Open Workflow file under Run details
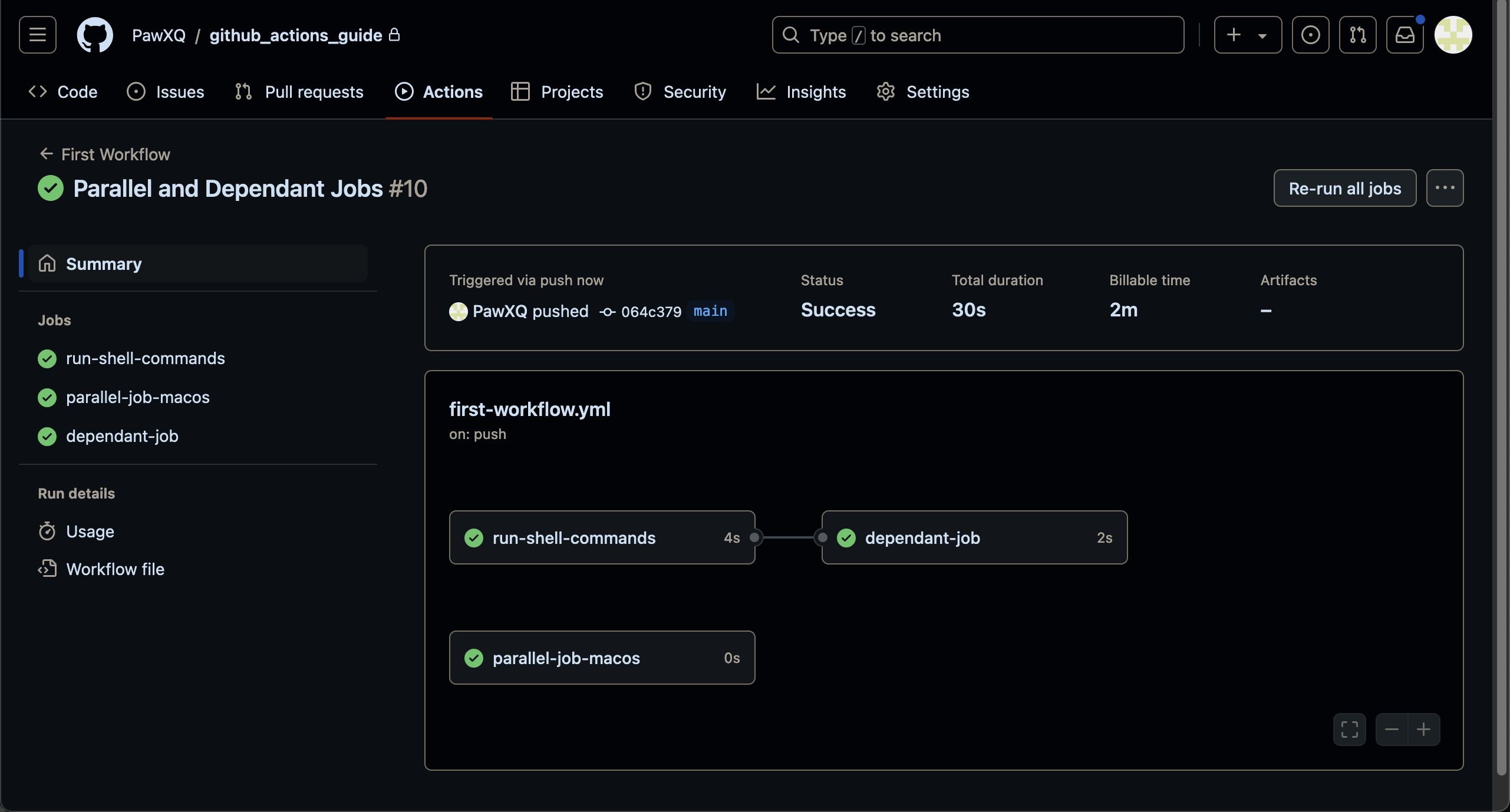This screenshot has height=812, width=1510. (x=115, y=569)
